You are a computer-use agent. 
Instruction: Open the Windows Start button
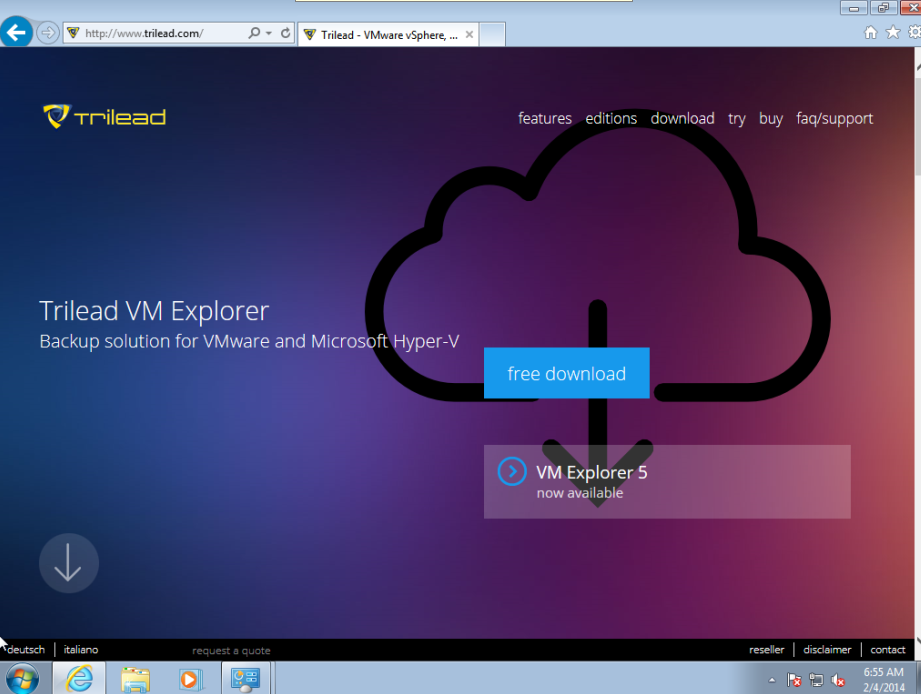tap(22, 679)
